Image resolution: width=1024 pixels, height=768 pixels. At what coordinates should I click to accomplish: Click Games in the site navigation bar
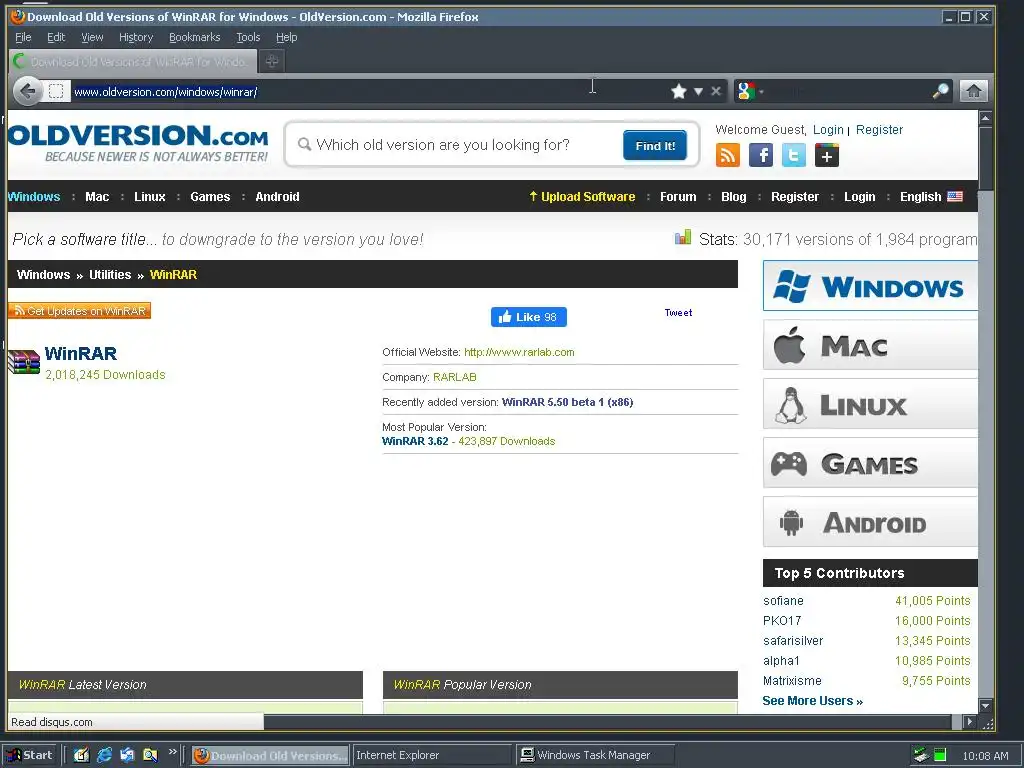pyautogui.click(x=210, y=197)
